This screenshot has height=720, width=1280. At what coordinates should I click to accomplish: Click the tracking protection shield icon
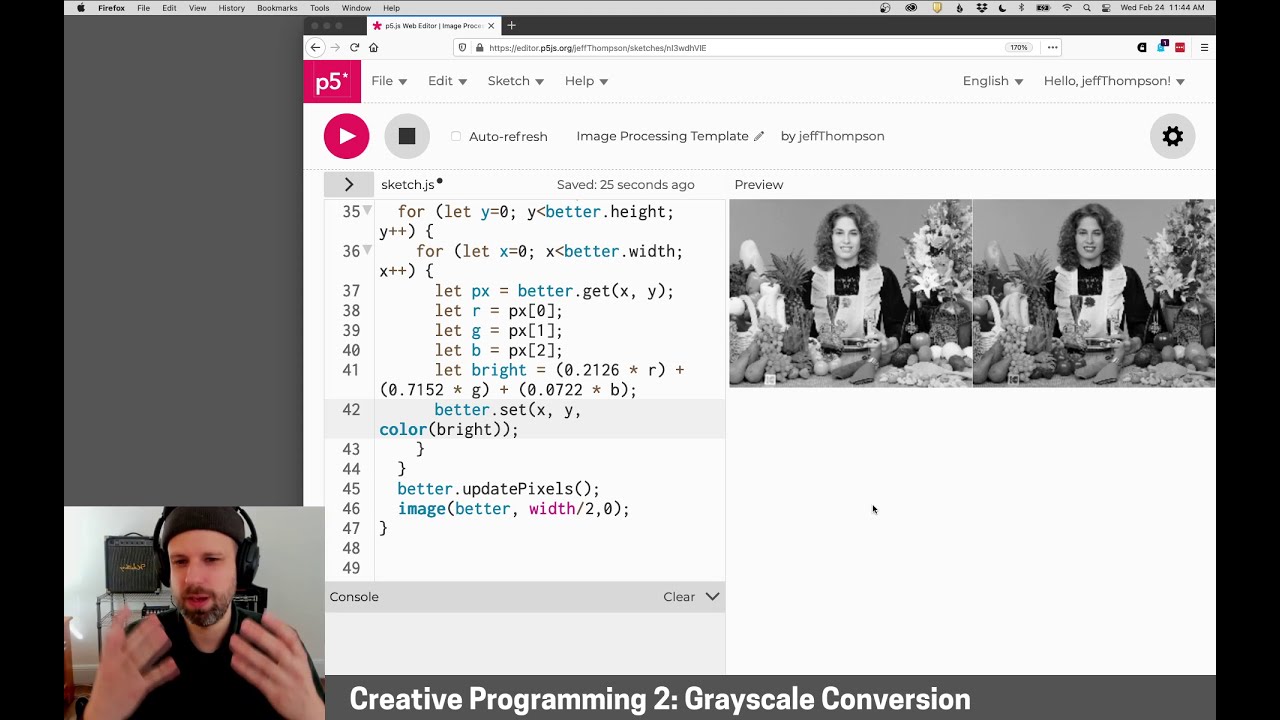pos(462,47)
